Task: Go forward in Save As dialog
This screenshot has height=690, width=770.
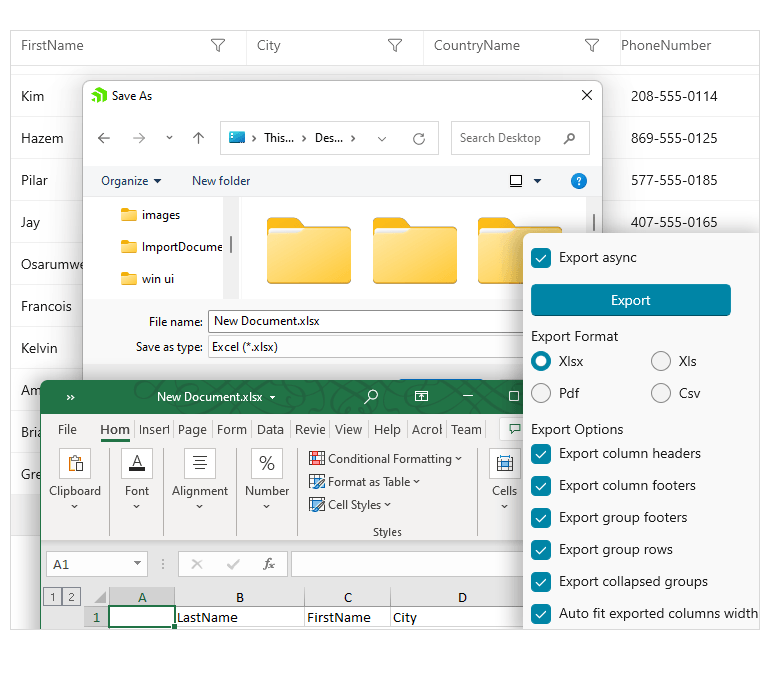Action: coord(139,138)
